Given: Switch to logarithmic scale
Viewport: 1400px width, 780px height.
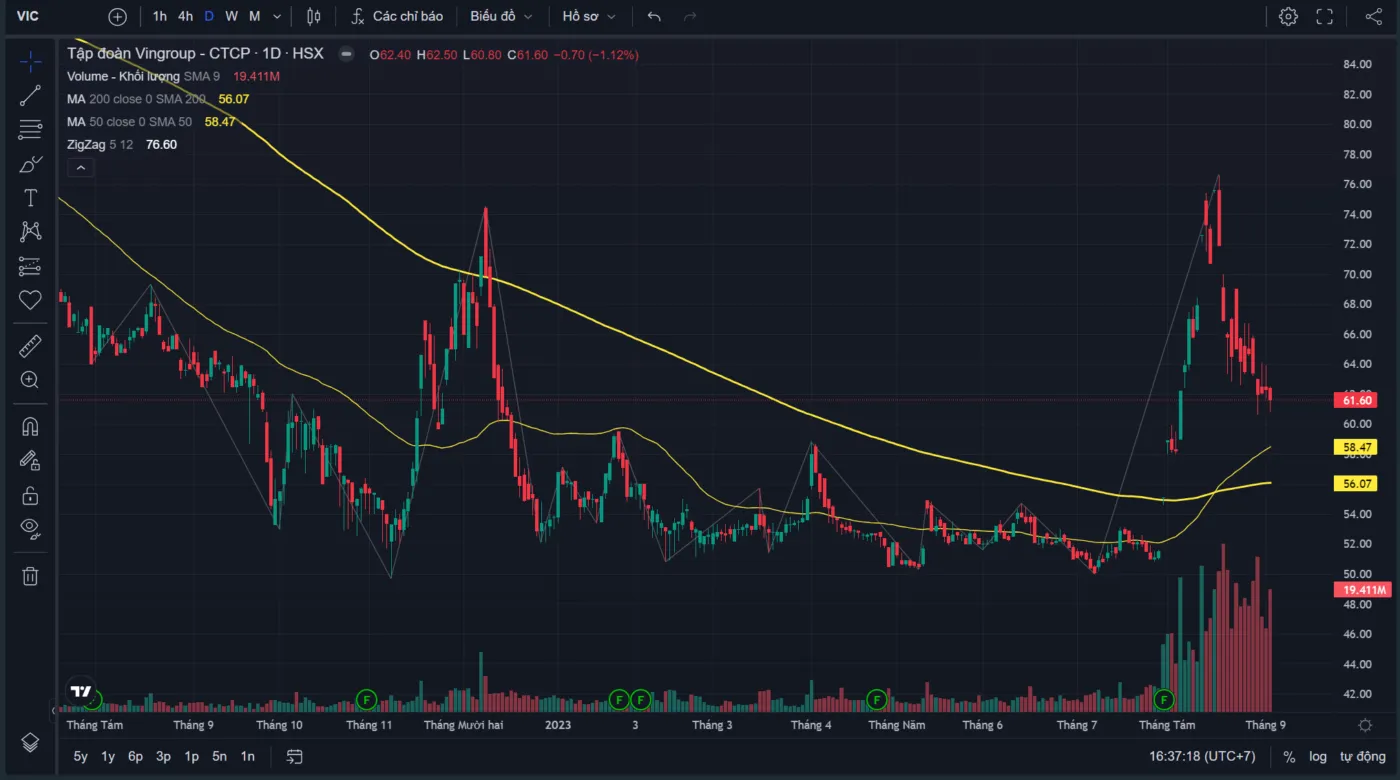Looking at the screenshot, I should pyautogui.click(x=1318, y=756).
